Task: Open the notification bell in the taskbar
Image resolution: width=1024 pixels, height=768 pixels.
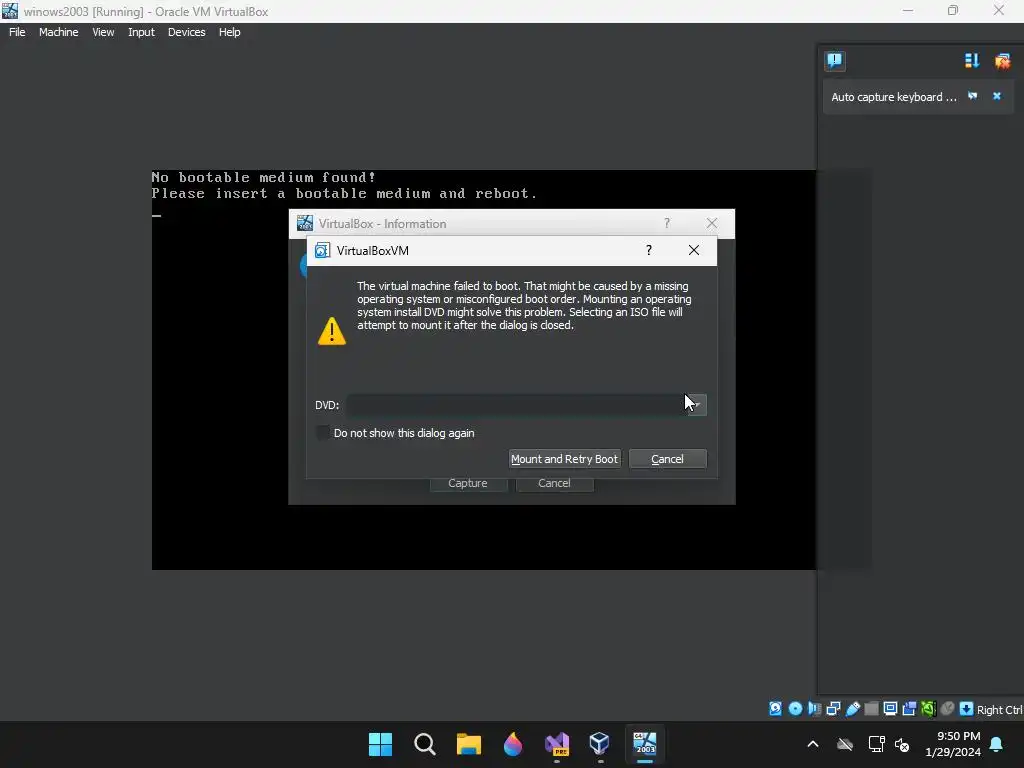Action: point(997,744)
